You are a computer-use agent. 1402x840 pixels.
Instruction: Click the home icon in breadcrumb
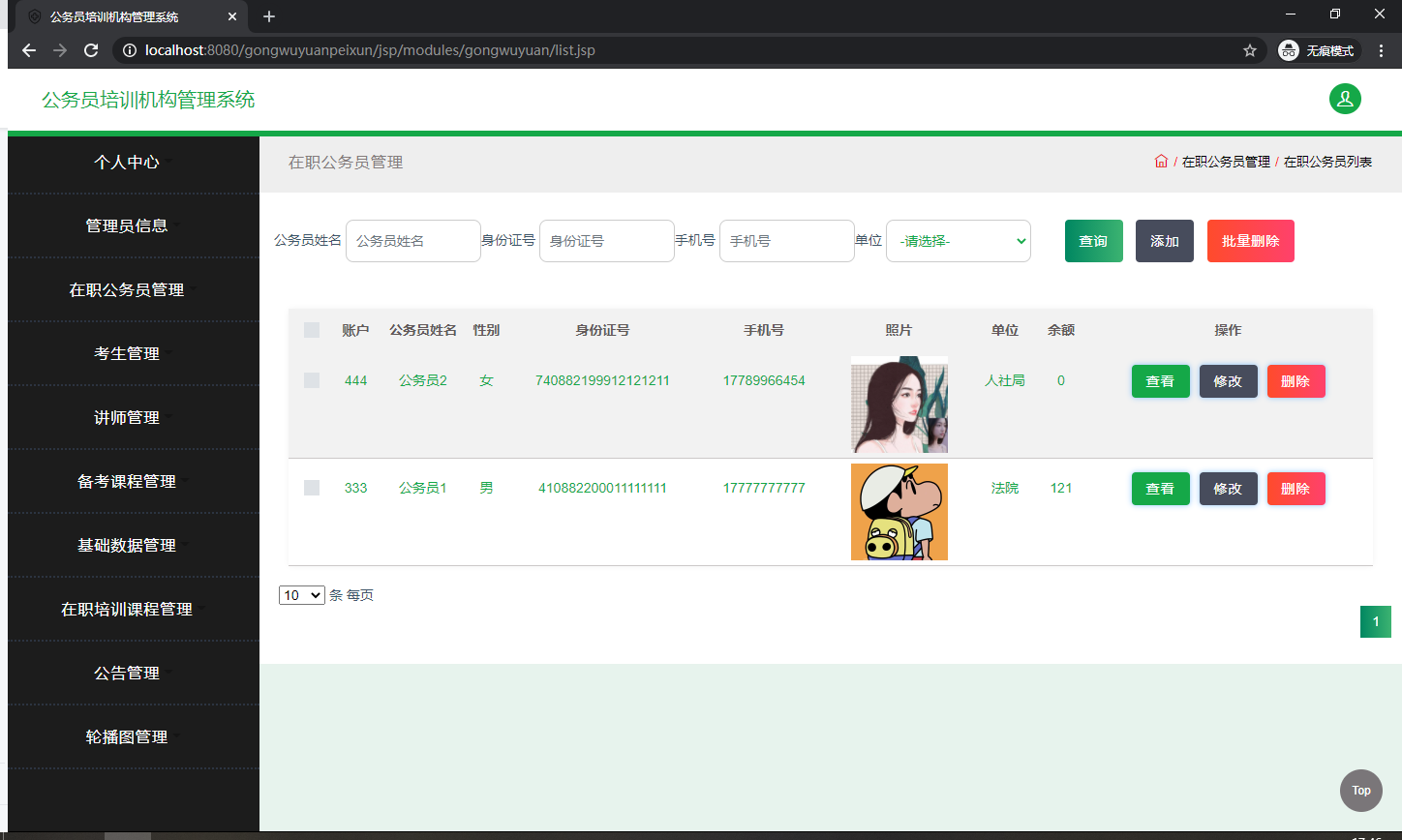click(x=1161, y=162)
